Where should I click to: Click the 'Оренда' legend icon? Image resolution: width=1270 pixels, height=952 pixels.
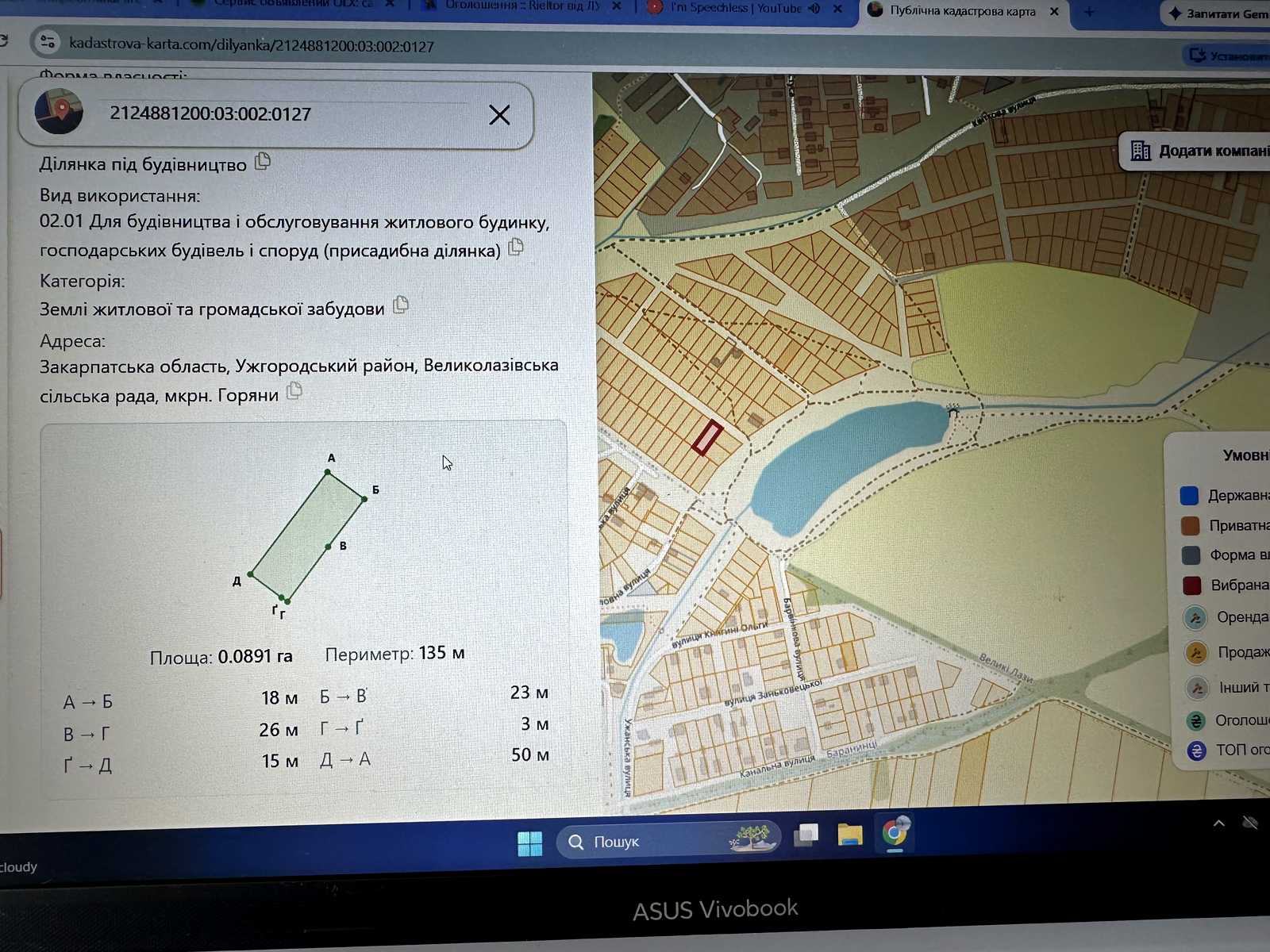(1195, 618)
